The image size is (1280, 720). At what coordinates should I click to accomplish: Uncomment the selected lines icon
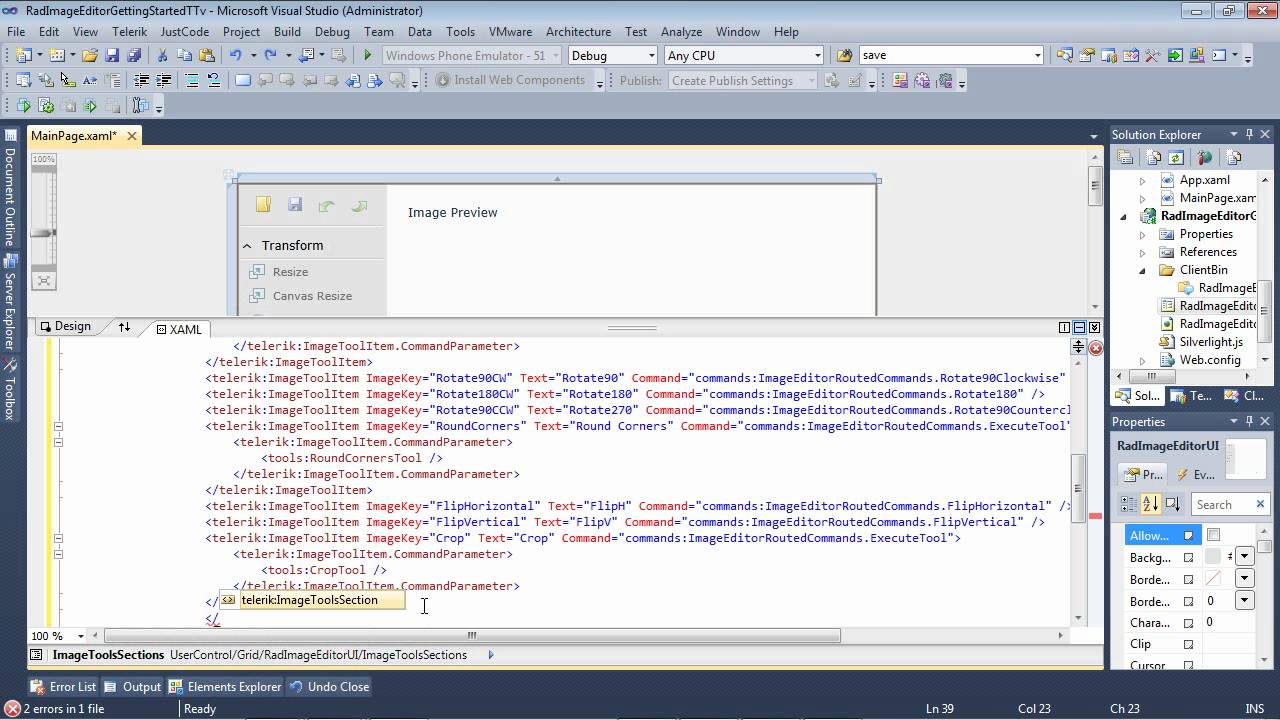(x=213, y=80)
